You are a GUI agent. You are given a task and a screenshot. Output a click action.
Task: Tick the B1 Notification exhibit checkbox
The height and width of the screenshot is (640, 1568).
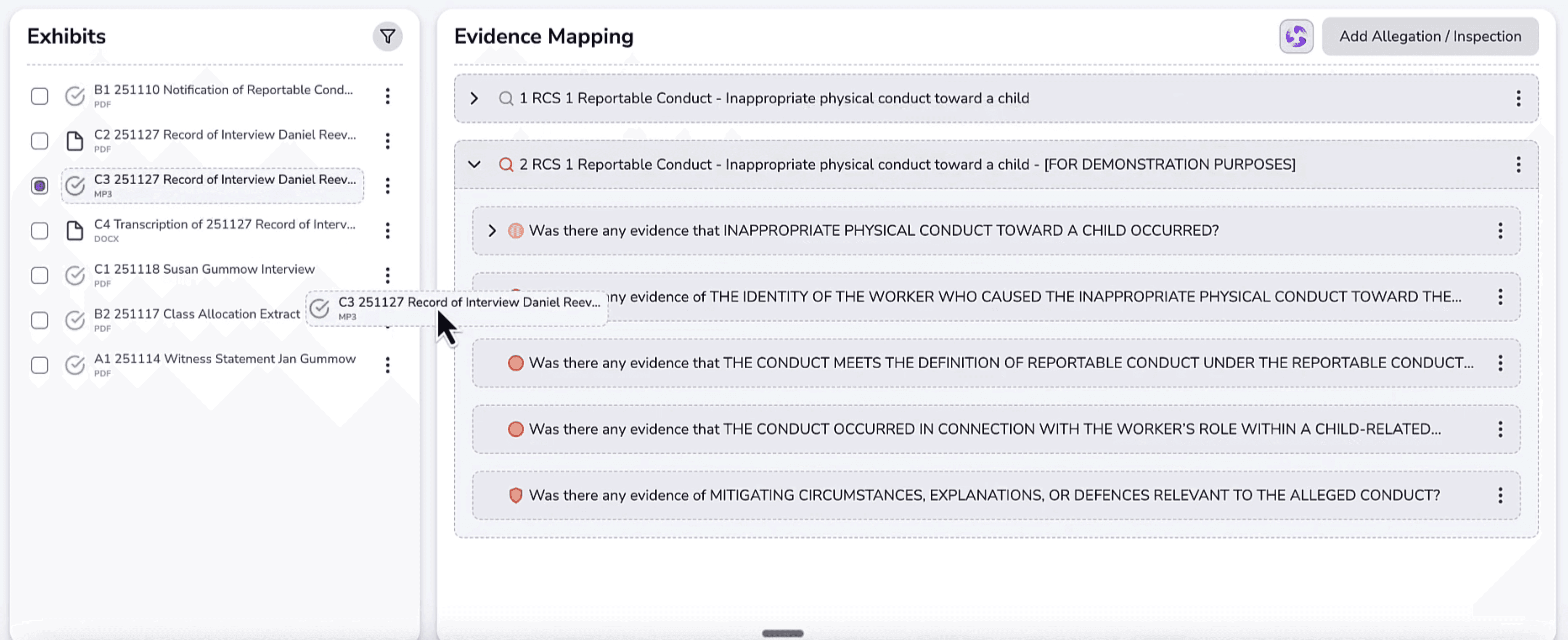pos(40,96)
